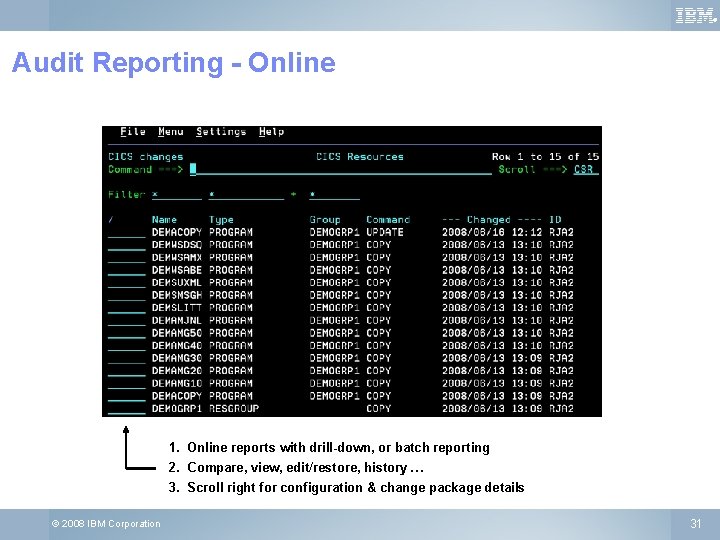Viewport: 720px width, 540px height.
Task: Click the COPY command in the DEMOGRP1 RESGROUP row
Action: [x=378, y=409]
